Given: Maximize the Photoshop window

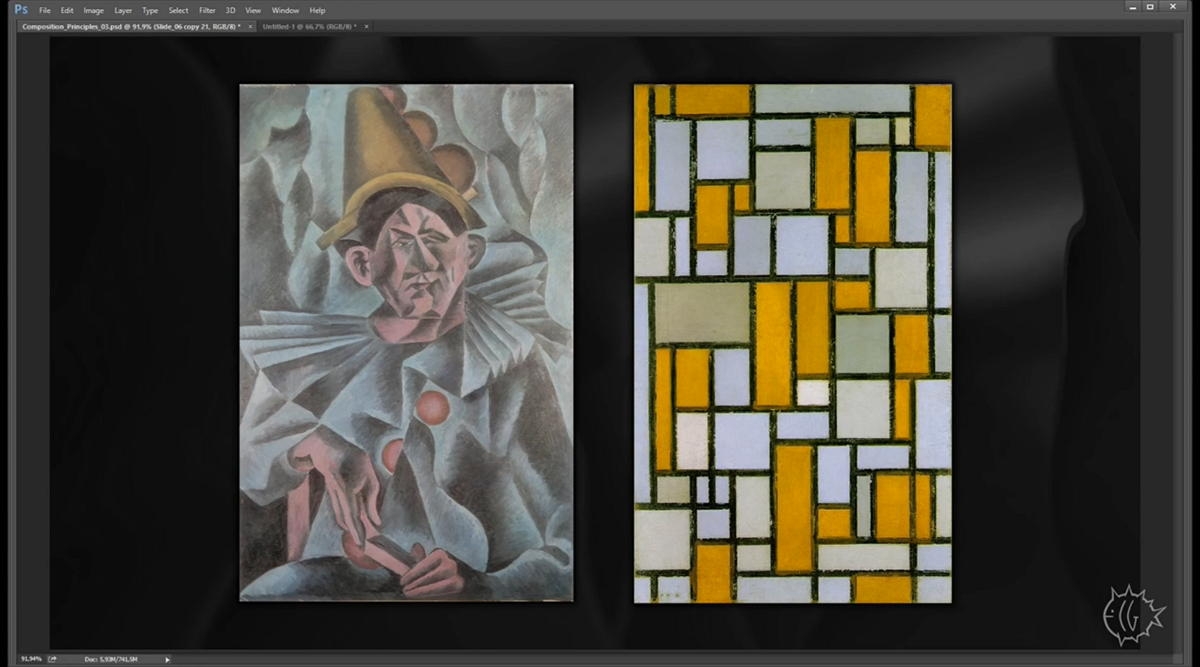Looking at the screenshot, I should pos(1150,7).
